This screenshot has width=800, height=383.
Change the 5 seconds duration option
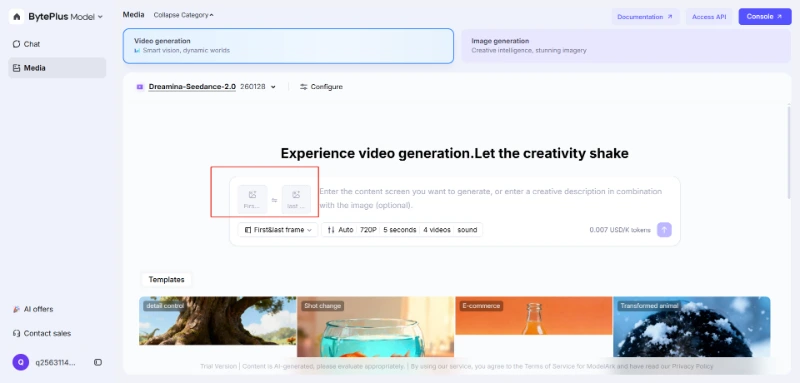[399, 230]
